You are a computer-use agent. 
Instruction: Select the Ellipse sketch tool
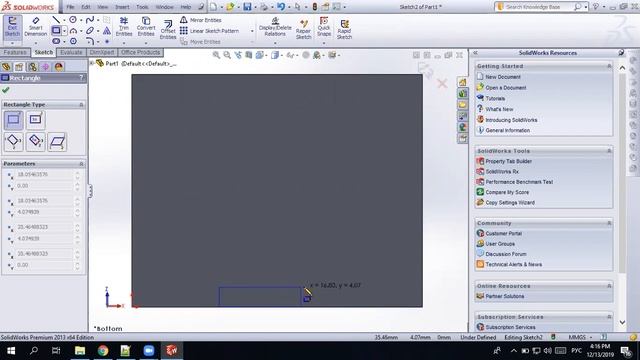(x=90, y=30)
